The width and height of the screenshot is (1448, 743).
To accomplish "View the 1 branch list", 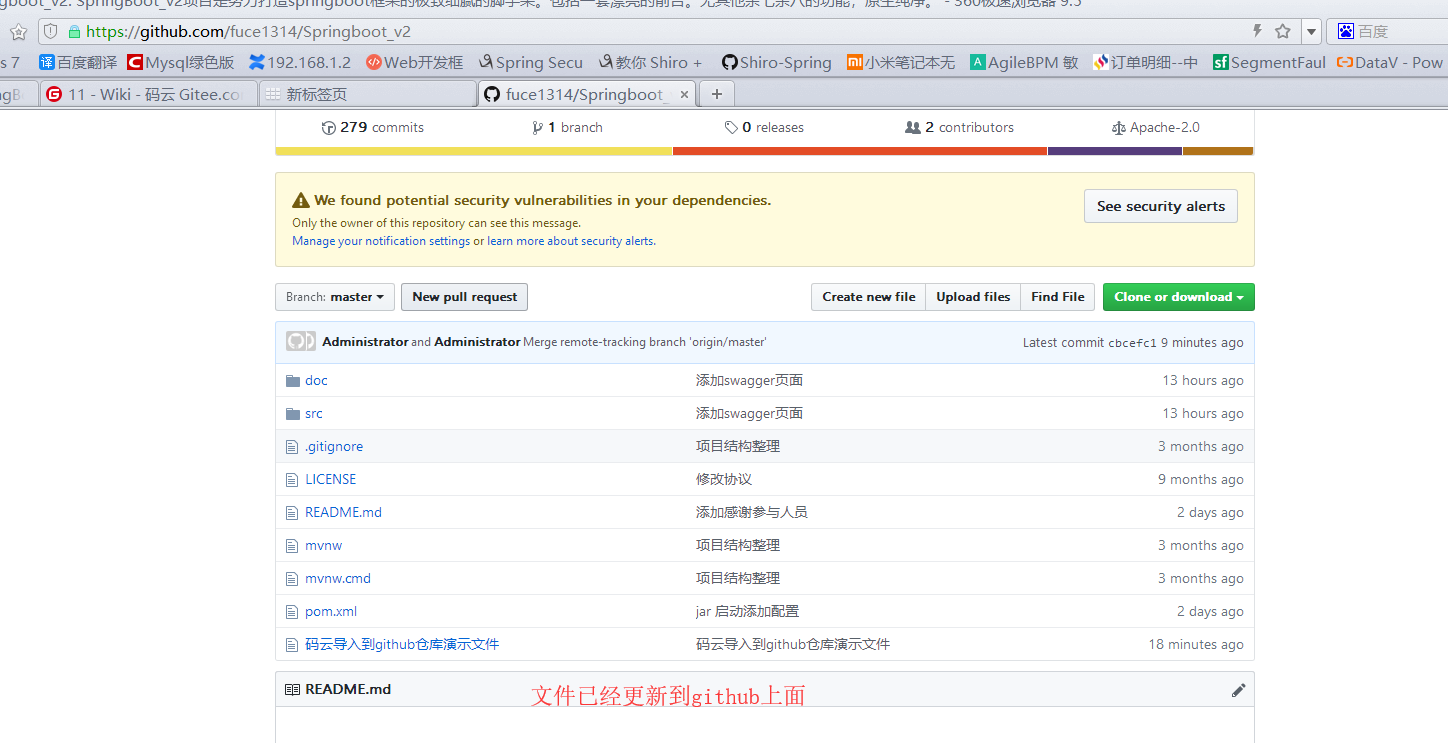I will coord(568,127).
